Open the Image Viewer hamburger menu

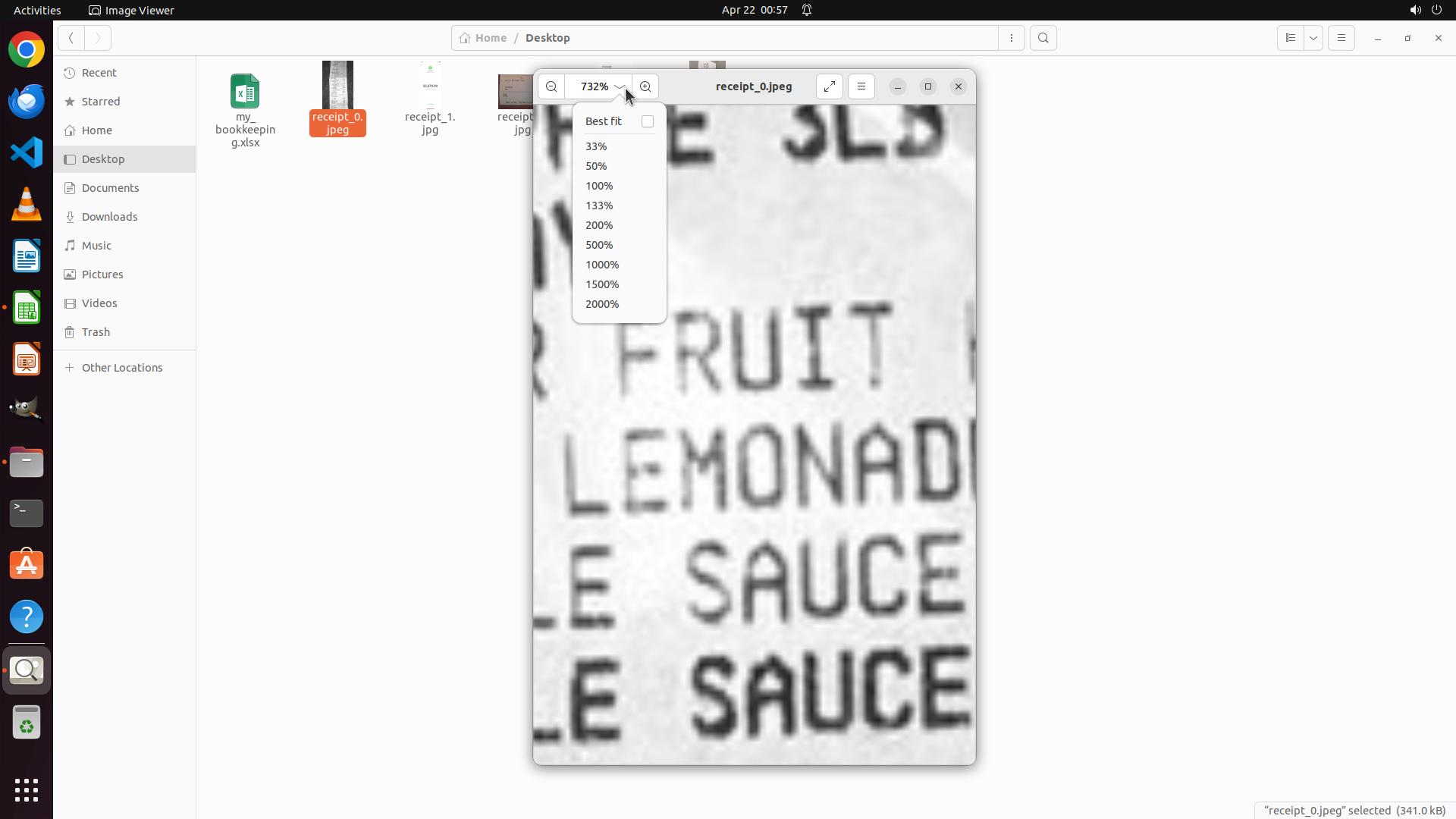(861, 86)
